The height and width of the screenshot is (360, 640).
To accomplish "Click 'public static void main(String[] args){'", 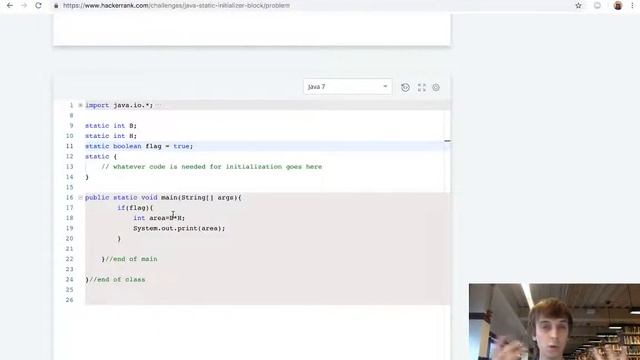I will click(x=163, y=198).
